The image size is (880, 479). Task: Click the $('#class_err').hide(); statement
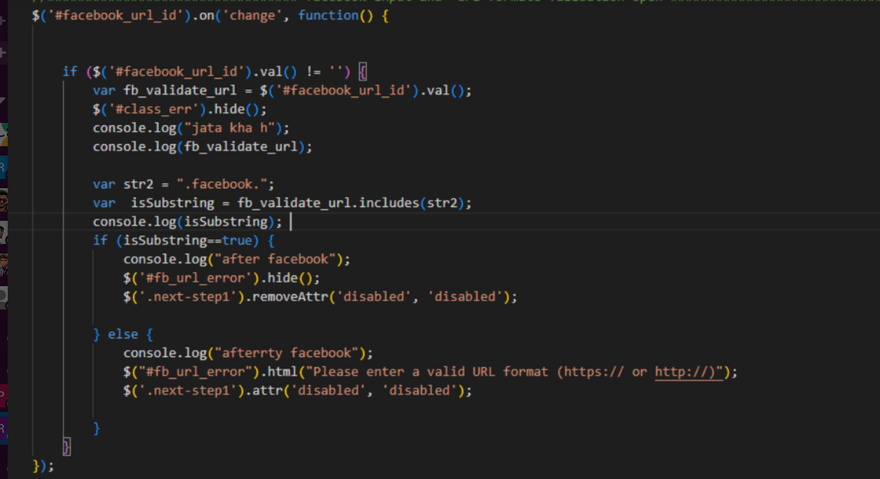(x=180, y=109)
